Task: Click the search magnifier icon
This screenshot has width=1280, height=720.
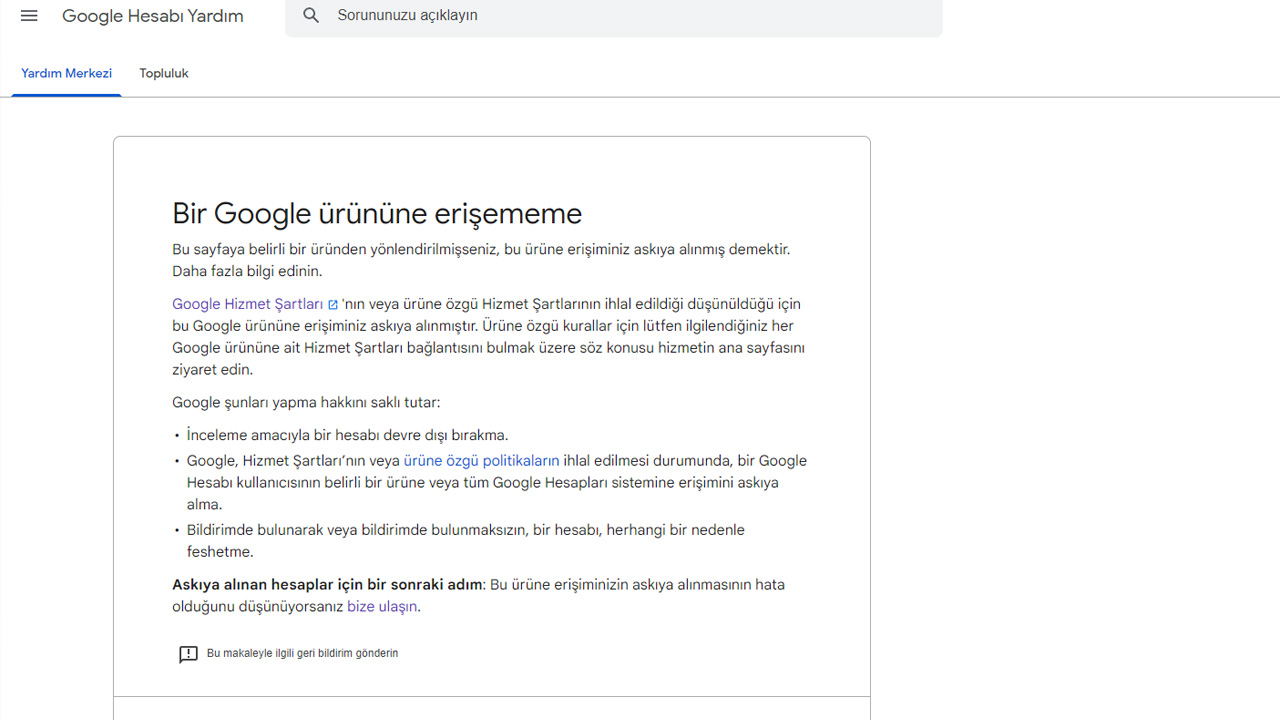Action: (x=311, y=16)
